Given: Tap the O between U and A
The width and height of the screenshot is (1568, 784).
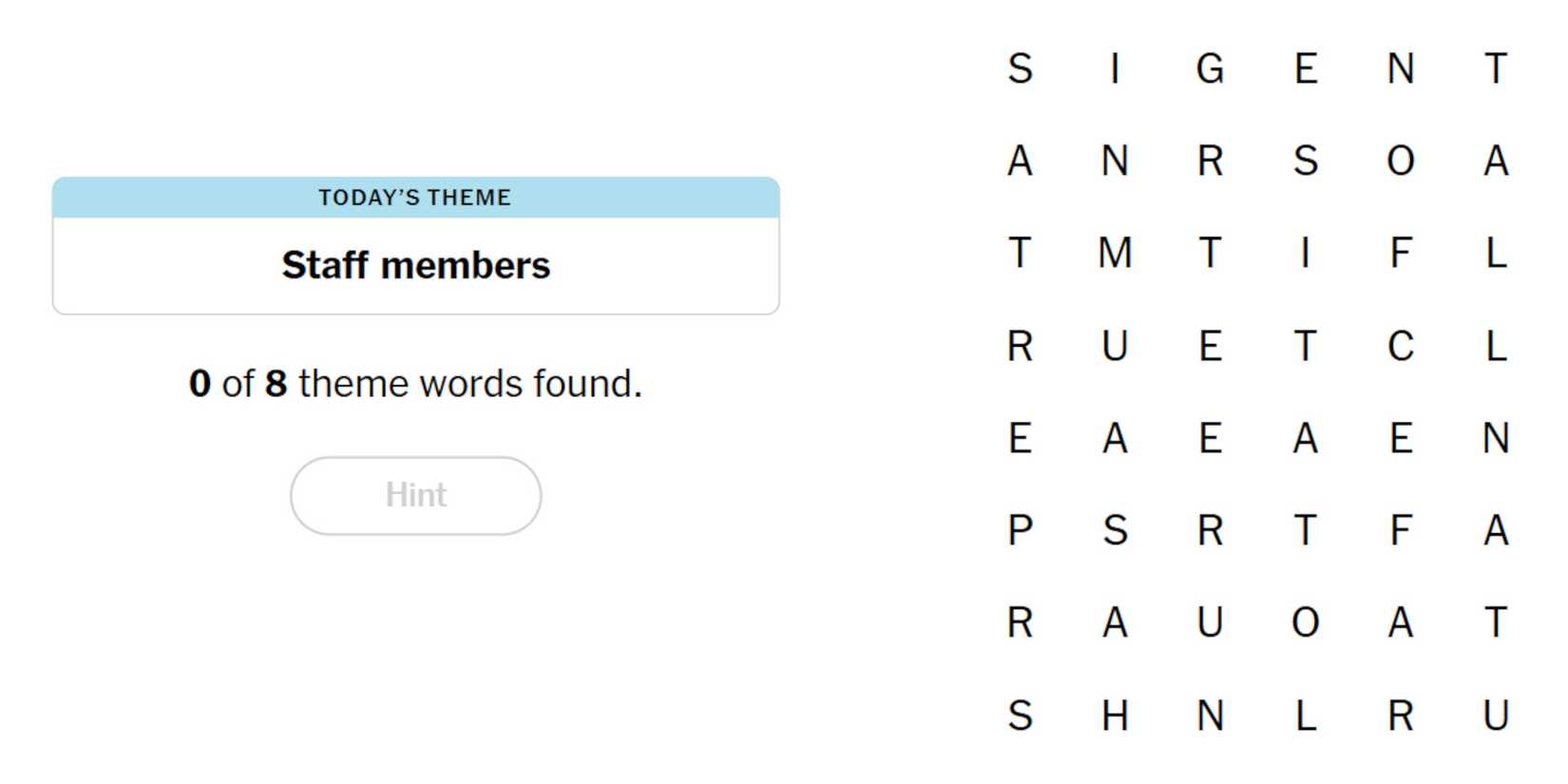Looking at the screenshot, I should (1305, 622).
